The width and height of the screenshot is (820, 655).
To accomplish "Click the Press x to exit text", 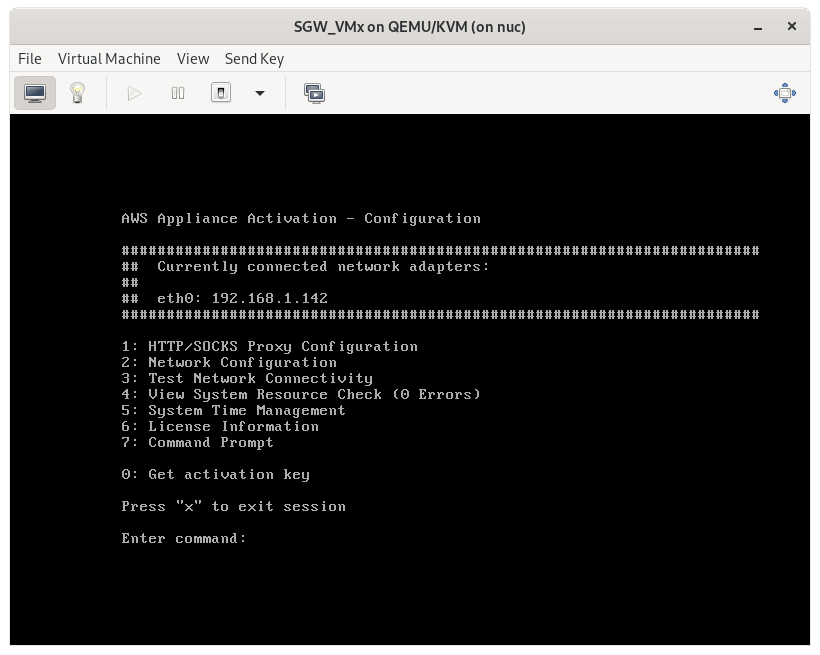I will (232, 506).
